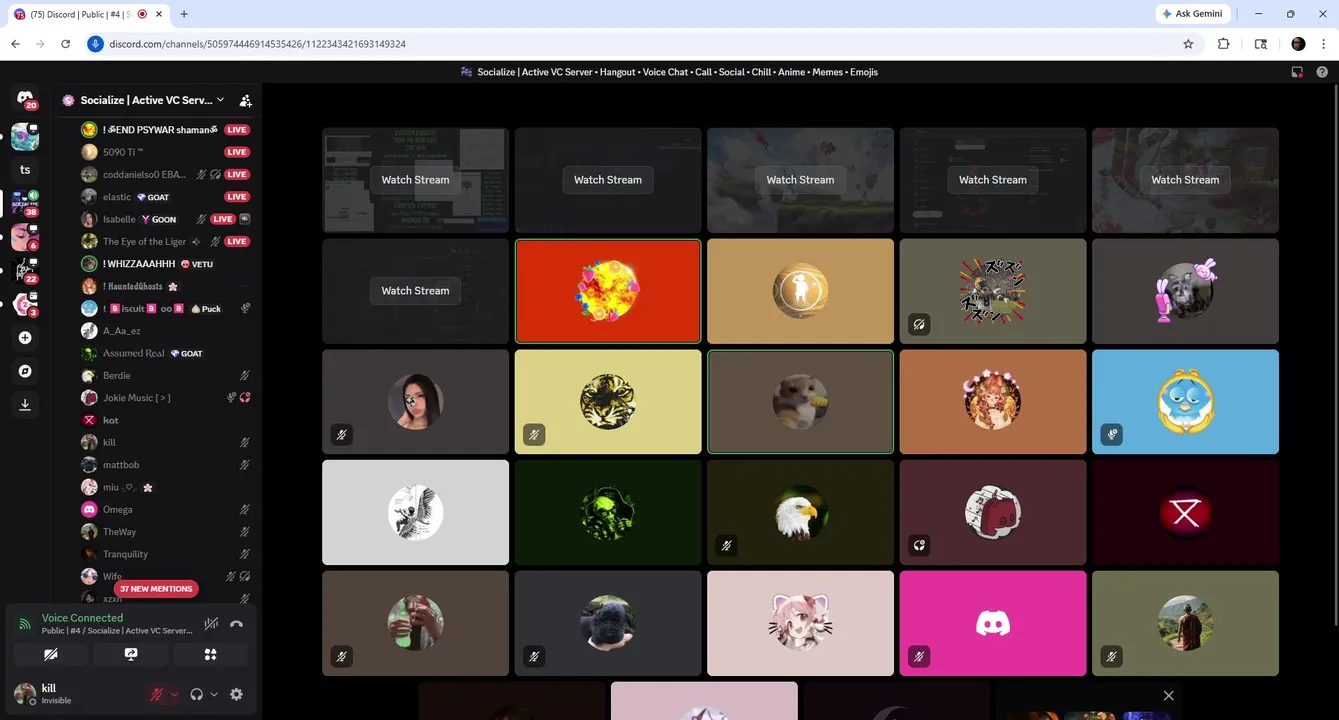
Task: Select the Discord browser tab
Action: 88,14
